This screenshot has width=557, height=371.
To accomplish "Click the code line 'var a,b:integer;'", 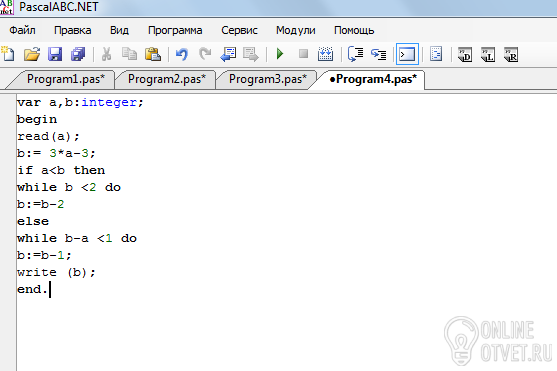I will pyautogui.click(x=80, y=103).
